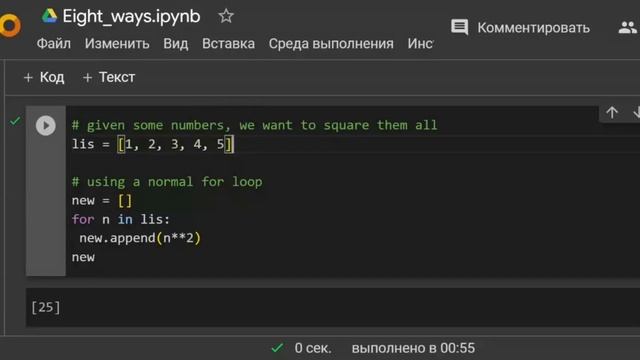Viewport: 640px width, 360px height.
Task: Star the Eight_ways.ipynb notebook
Action: click(226, 16)
